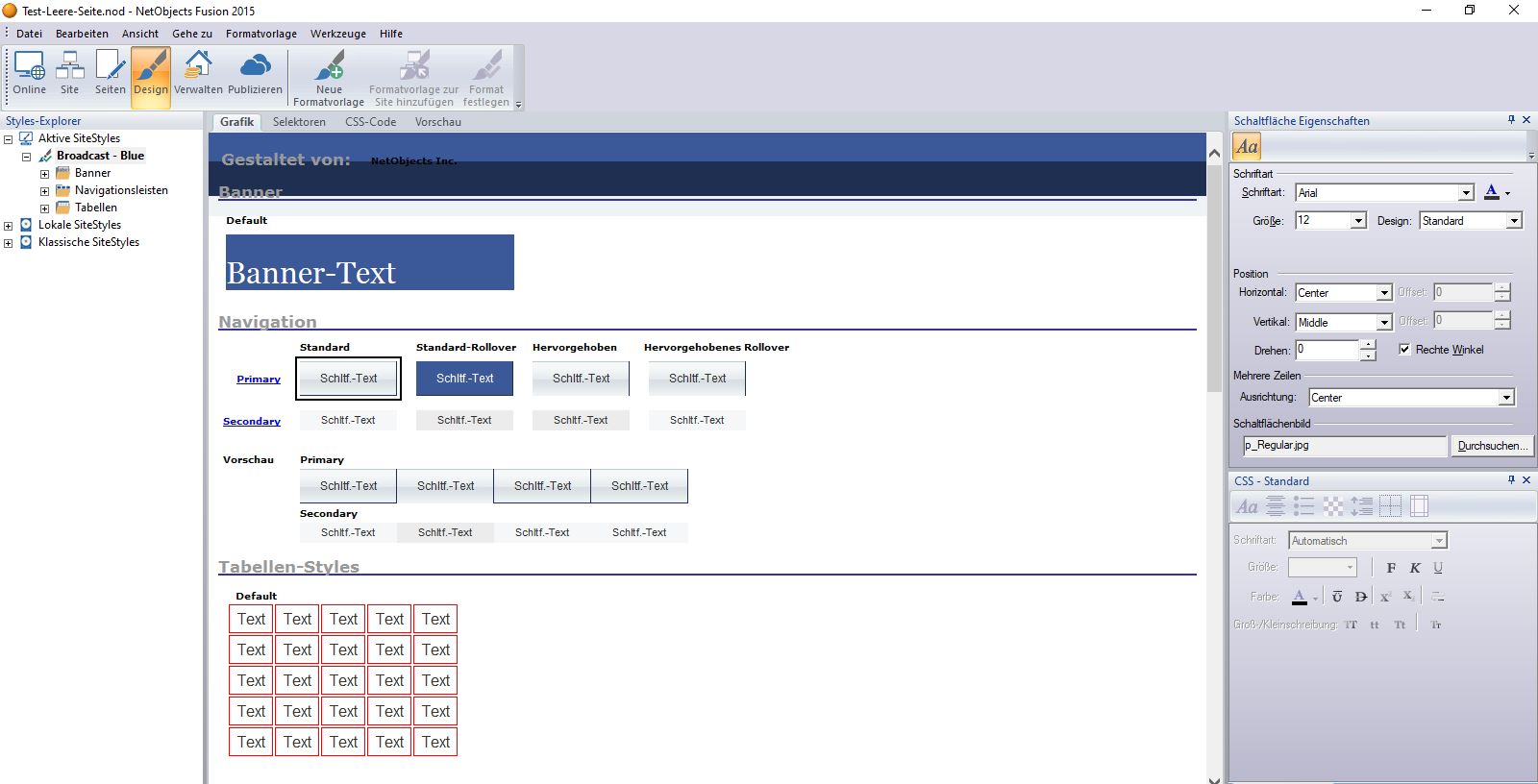Screen dimensions: 1538x784
Task: Open the Online view in toolbar
Action: pos(29,73)
